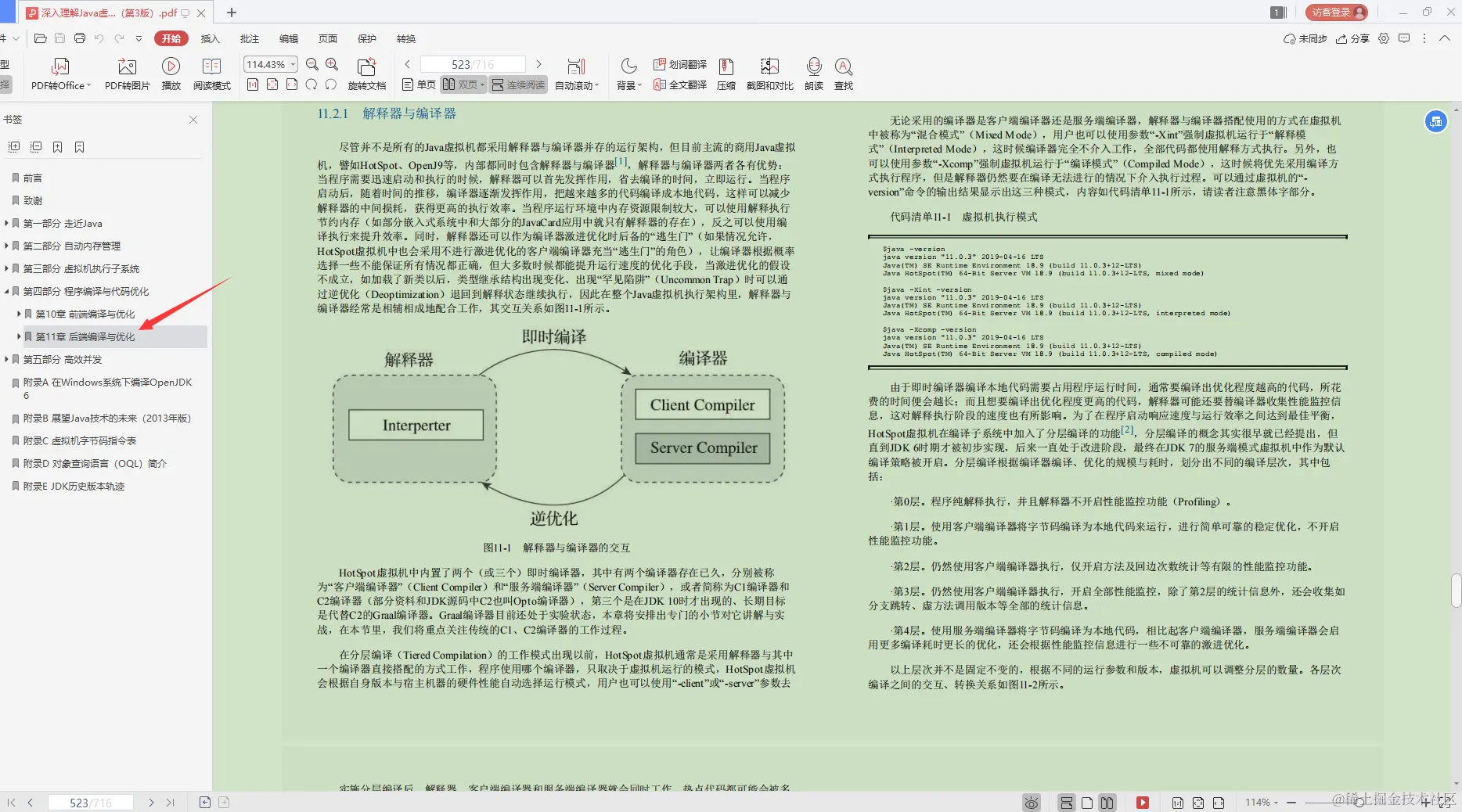Open the 转换 menu tab
Screen dimensions: 1462x812
tap(405, 38)
